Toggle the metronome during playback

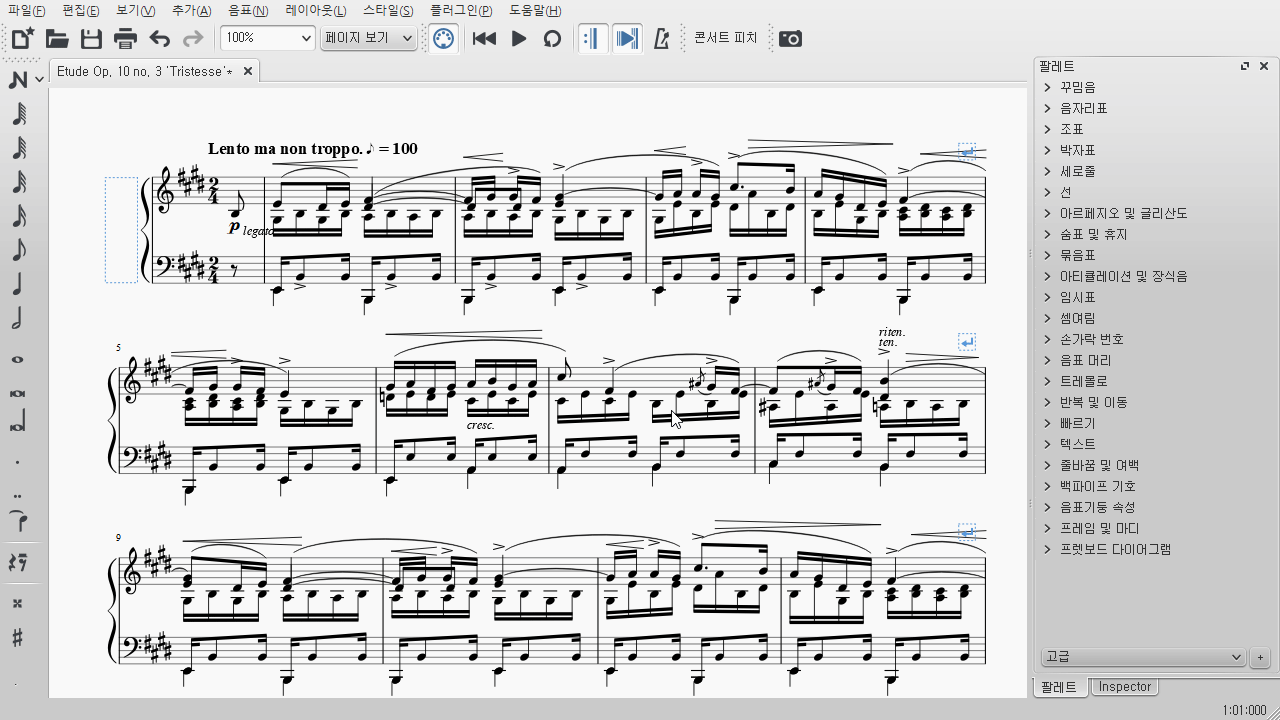[x=660, y=39]
